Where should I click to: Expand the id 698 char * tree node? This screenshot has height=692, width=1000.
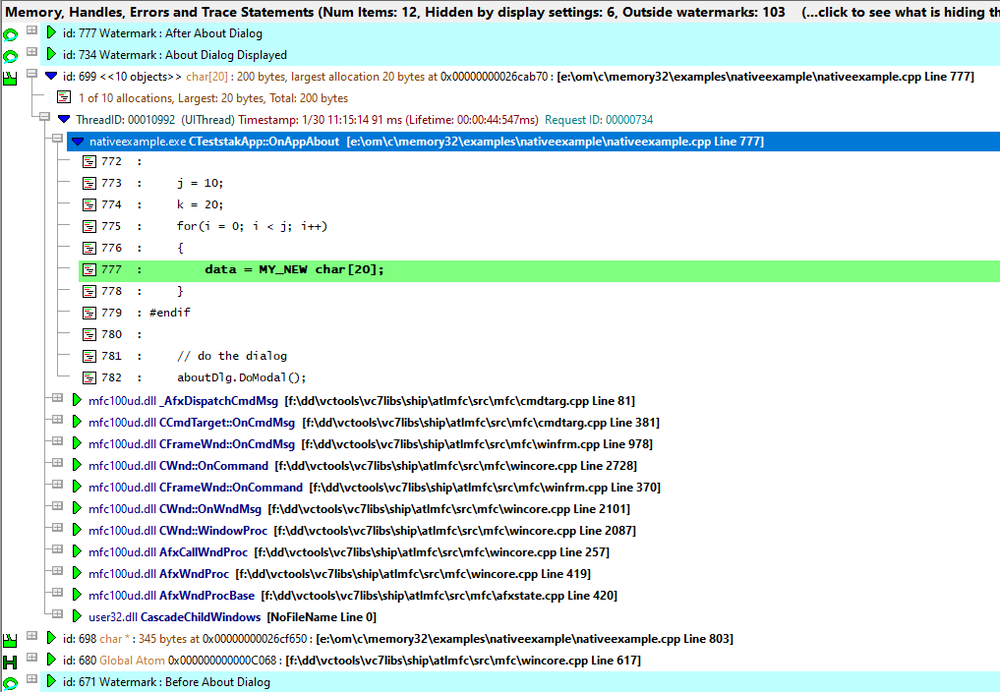tap(31, 635)
